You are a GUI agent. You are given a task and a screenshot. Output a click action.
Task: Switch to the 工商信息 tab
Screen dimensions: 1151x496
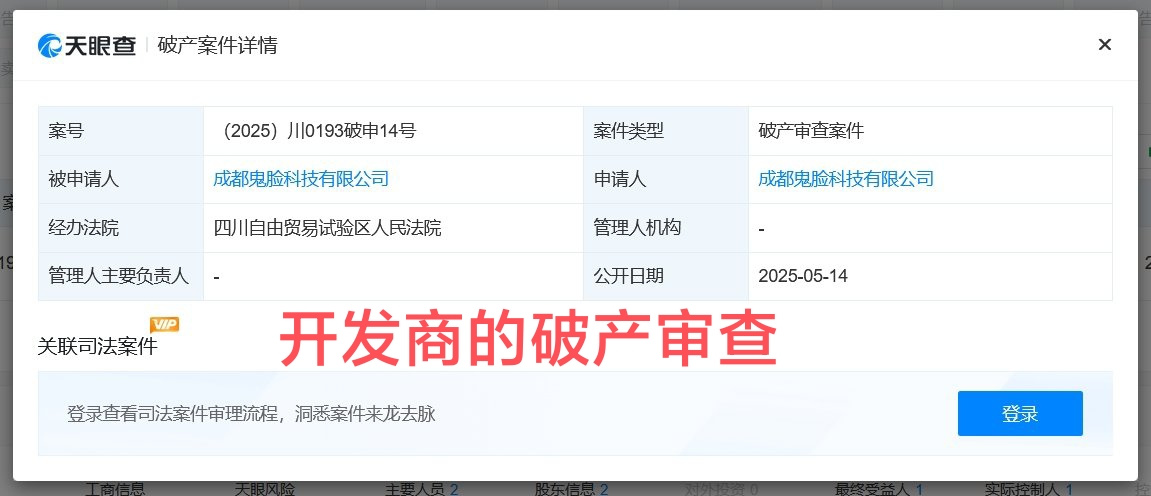tap(115, 489)
